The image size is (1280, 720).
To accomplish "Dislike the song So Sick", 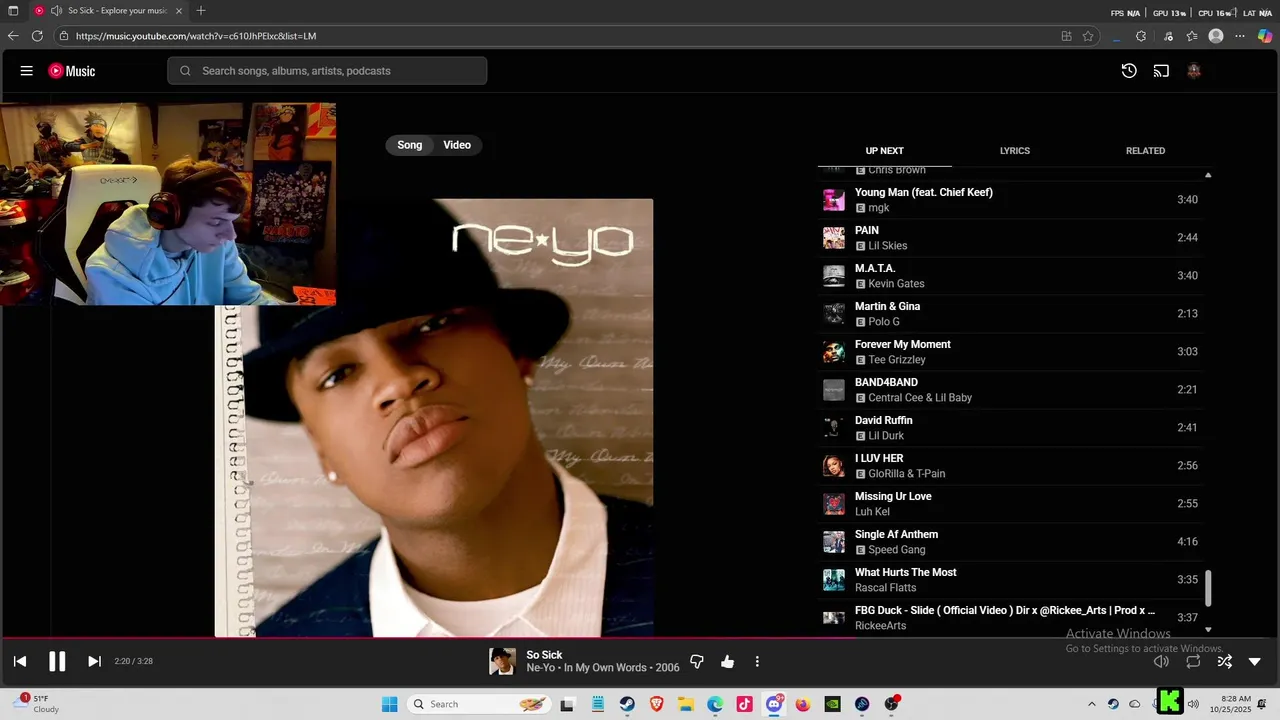I will point(697,662).
